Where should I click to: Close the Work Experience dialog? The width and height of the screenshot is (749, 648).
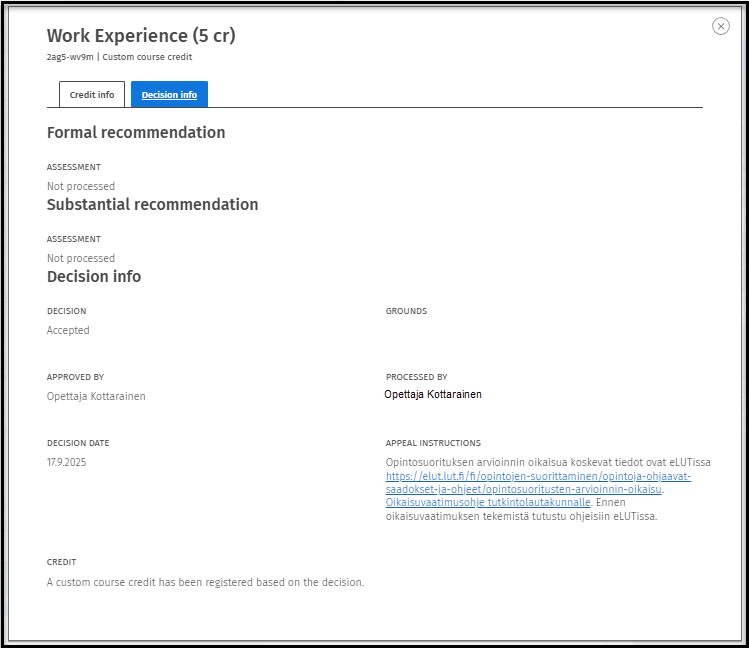[x=720, y=27]
